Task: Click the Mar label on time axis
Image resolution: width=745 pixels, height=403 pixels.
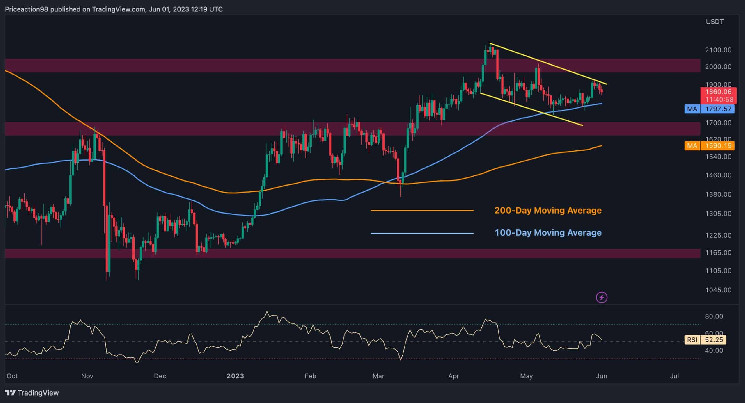Action: [378, 376]
